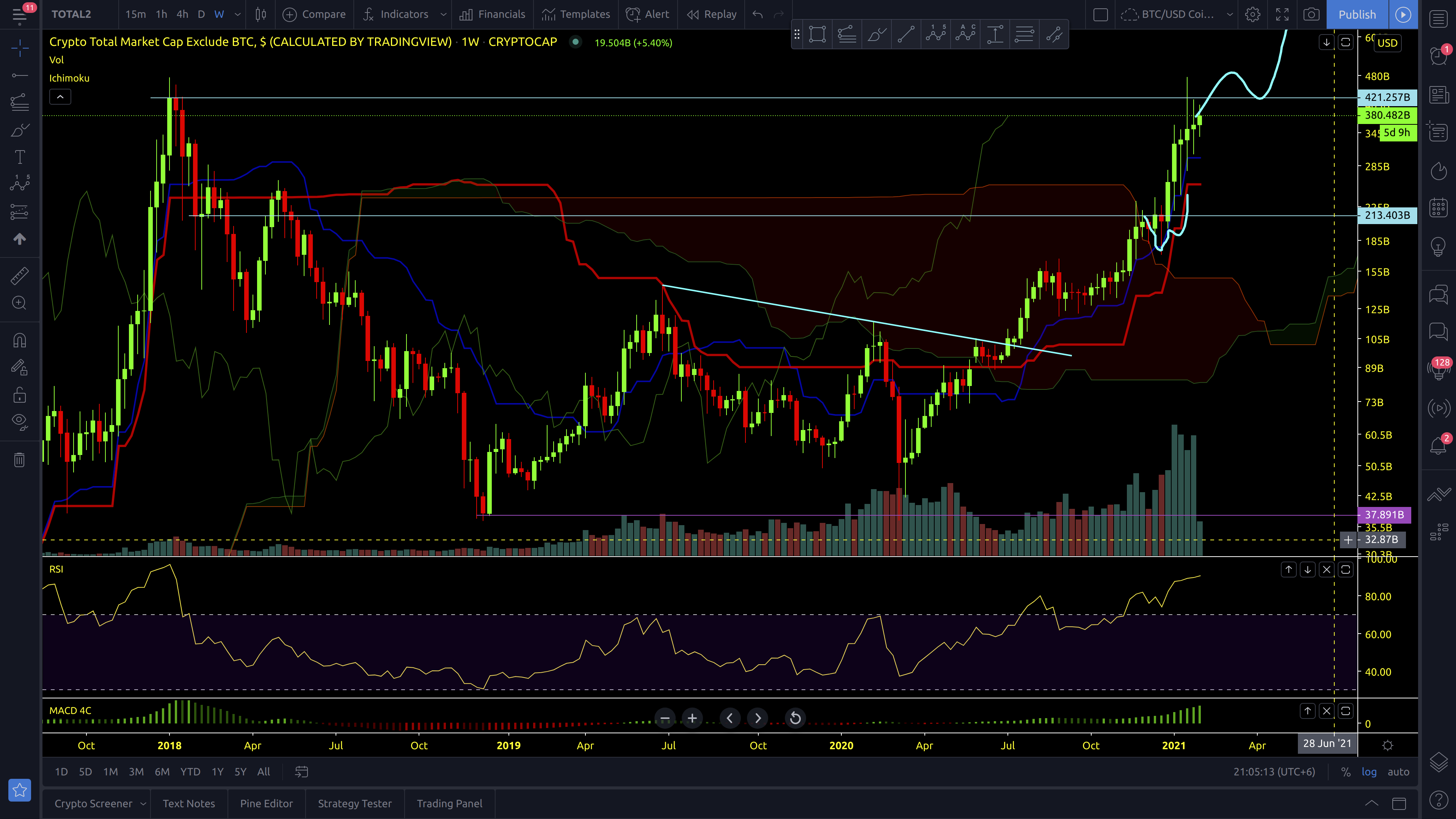The width and height of the screenshot is (1456, 819).
Task: Open the candlestick chart style selector
Action: (260, 14)
